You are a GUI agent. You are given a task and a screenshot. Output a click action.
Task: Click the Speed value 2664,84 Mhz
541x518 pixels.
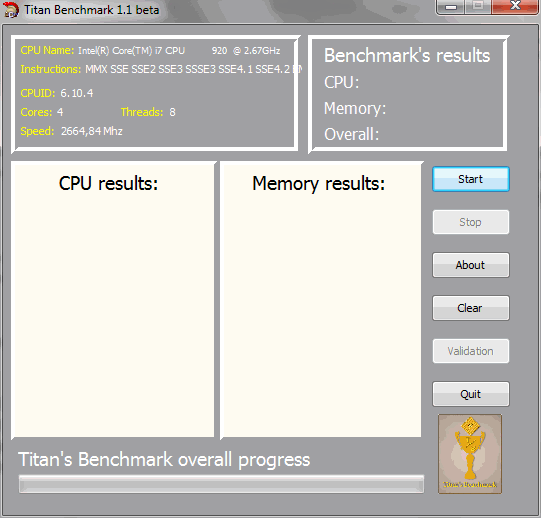[x=92, y=131]
